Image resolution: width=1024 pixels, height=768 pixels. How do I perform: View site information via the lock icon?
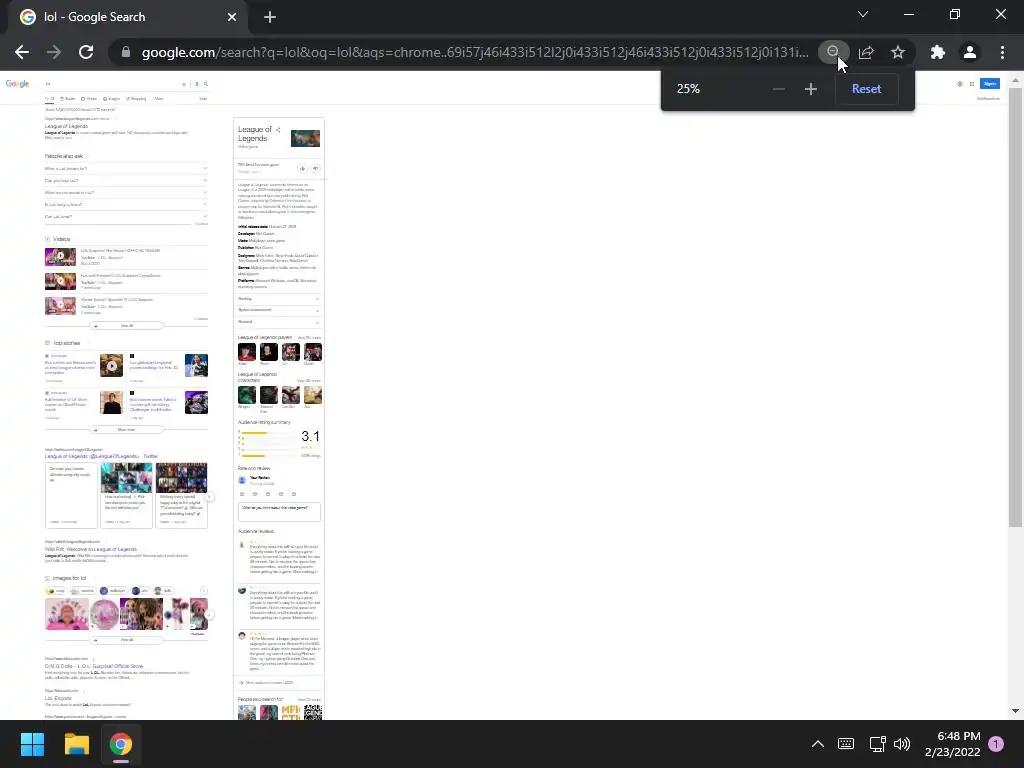[x=126, y=52]
